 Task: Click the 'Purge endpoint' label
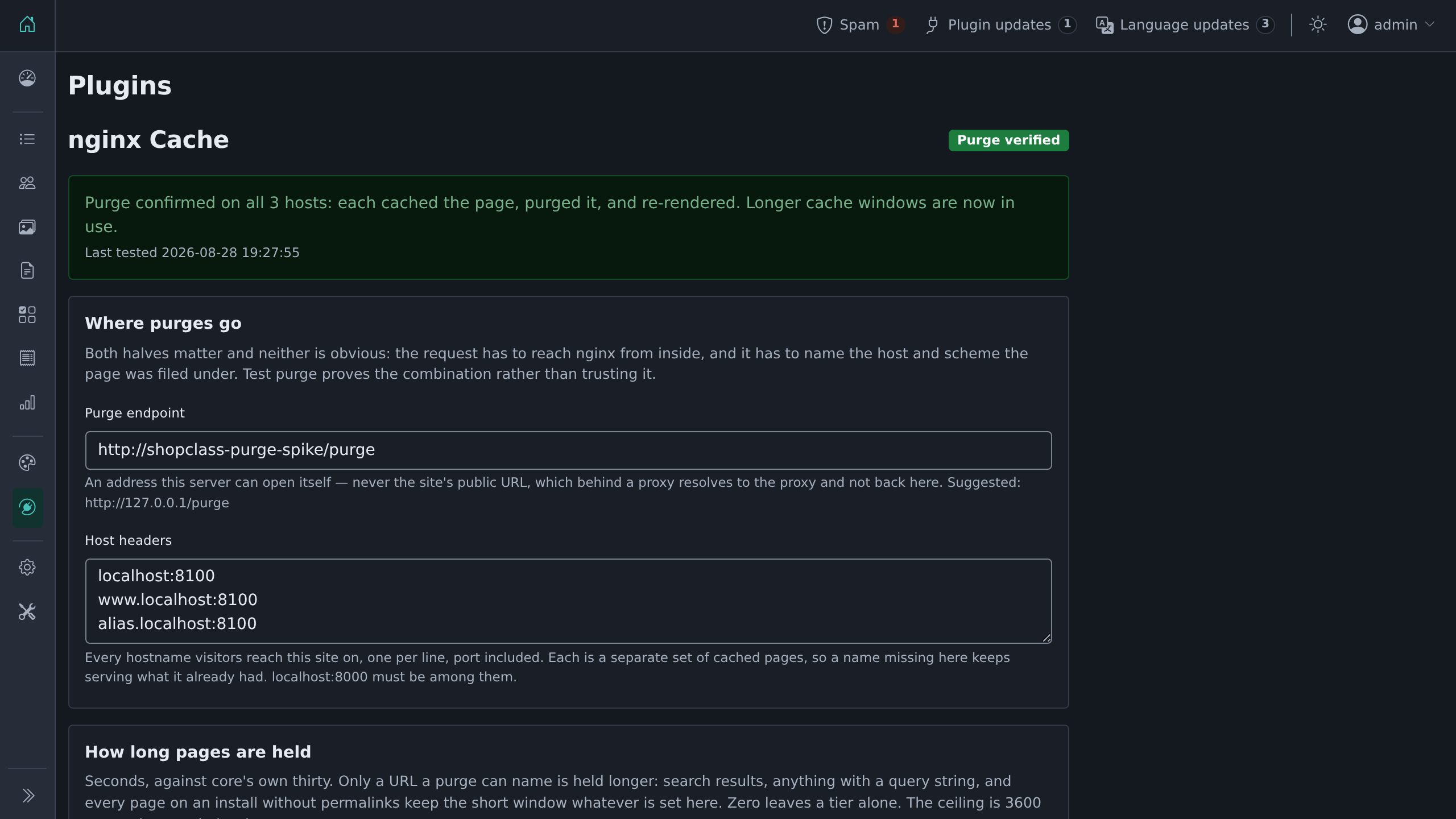[135, 413]
